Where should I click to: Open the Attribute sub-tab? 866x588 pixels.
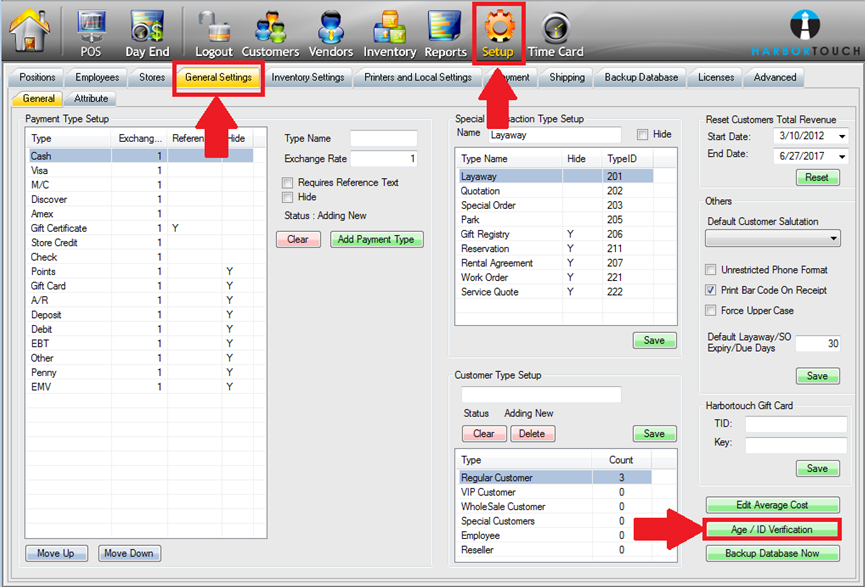(91, 99)
